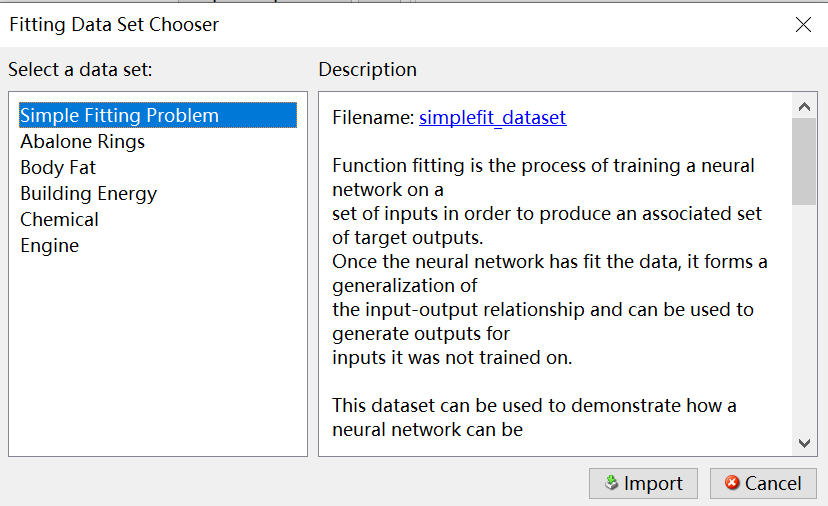This screenshot has width=828, height=506.
Task: Click the "Select a data set:" label
Action: (80, 70)
